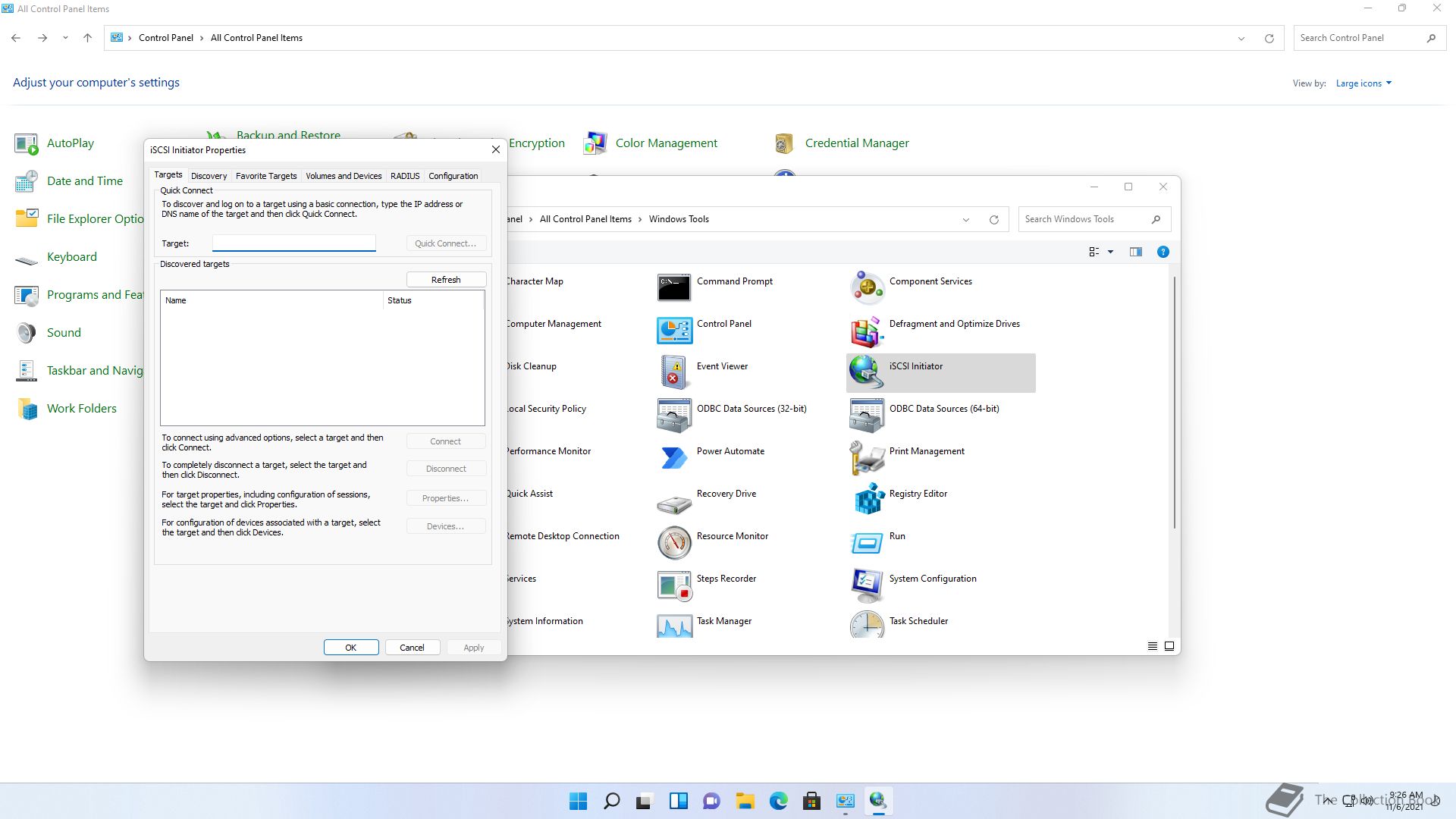
Task: Open the Event Viewer icon
Action: [x=674, y=372]
